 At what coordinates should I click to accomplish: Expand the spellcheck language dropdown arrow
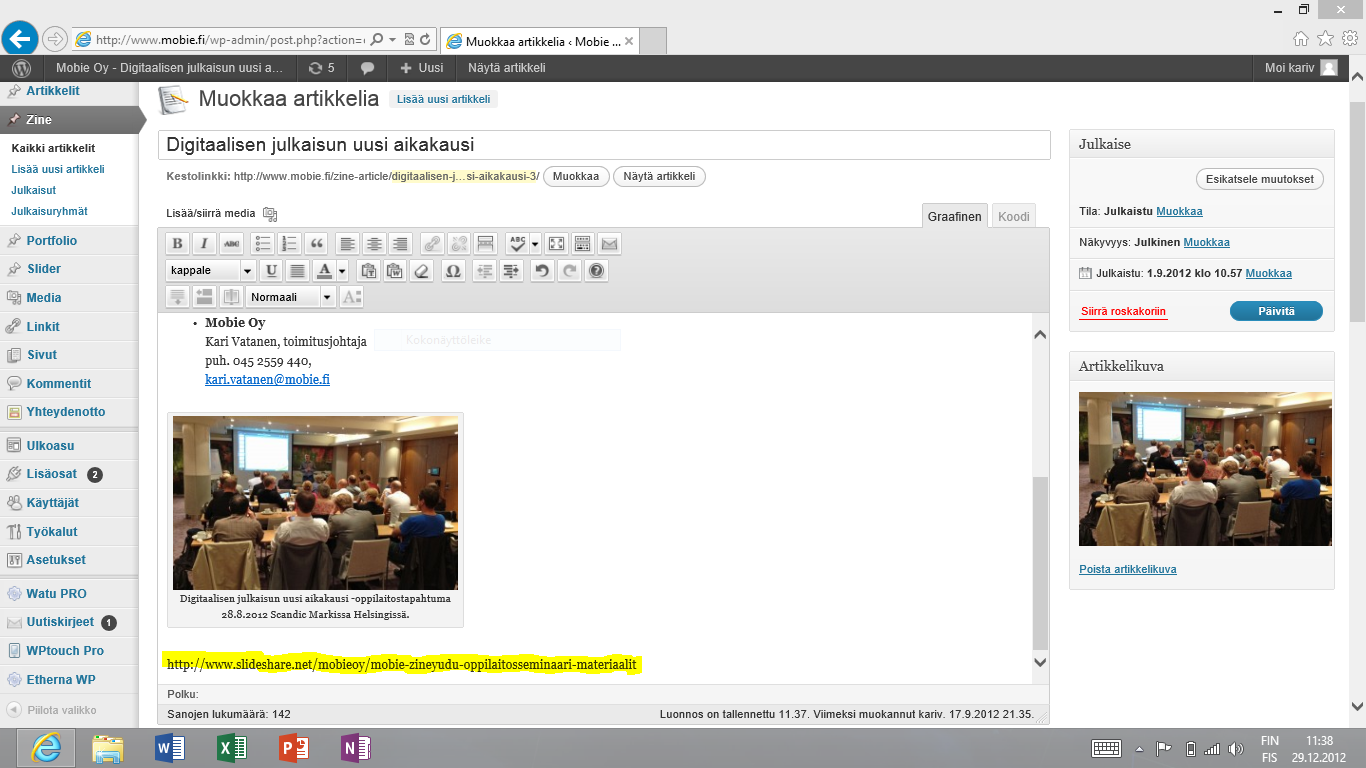click(x=535, y=244)
